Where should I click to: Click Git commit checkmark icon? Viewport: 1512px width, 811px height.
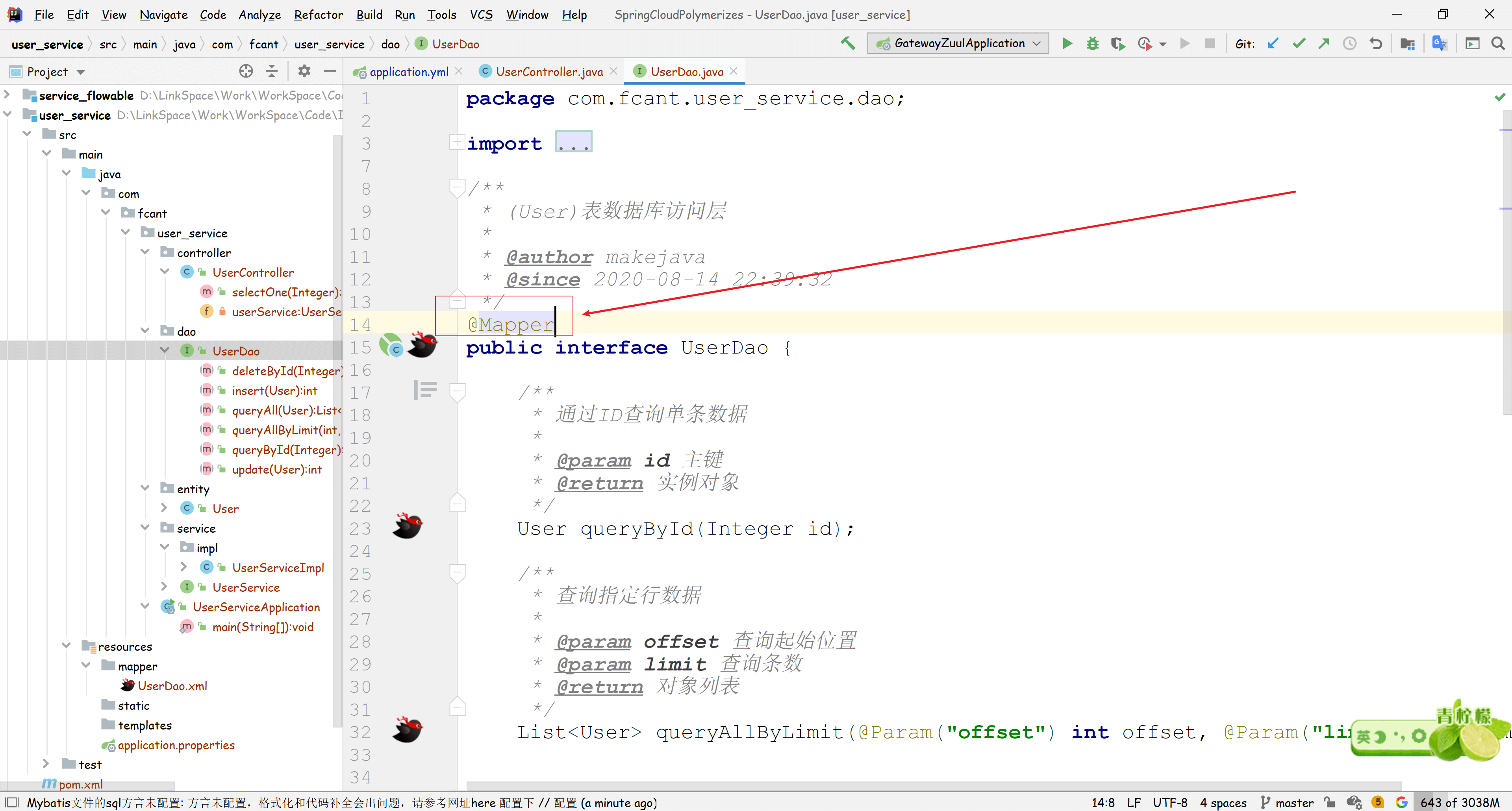click(1298, 43)
